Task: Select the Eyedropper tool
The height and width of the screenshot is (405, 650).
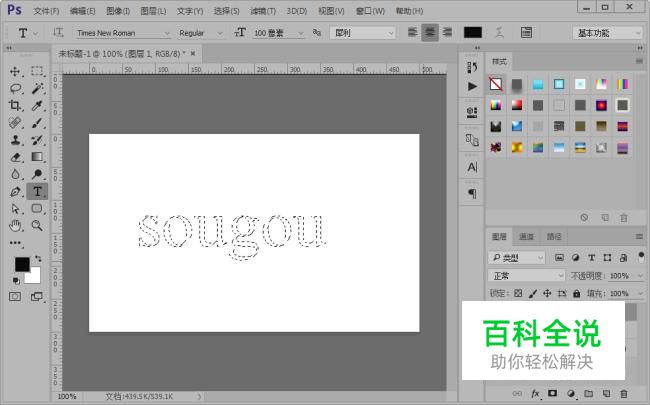Action: pos(37,105)
